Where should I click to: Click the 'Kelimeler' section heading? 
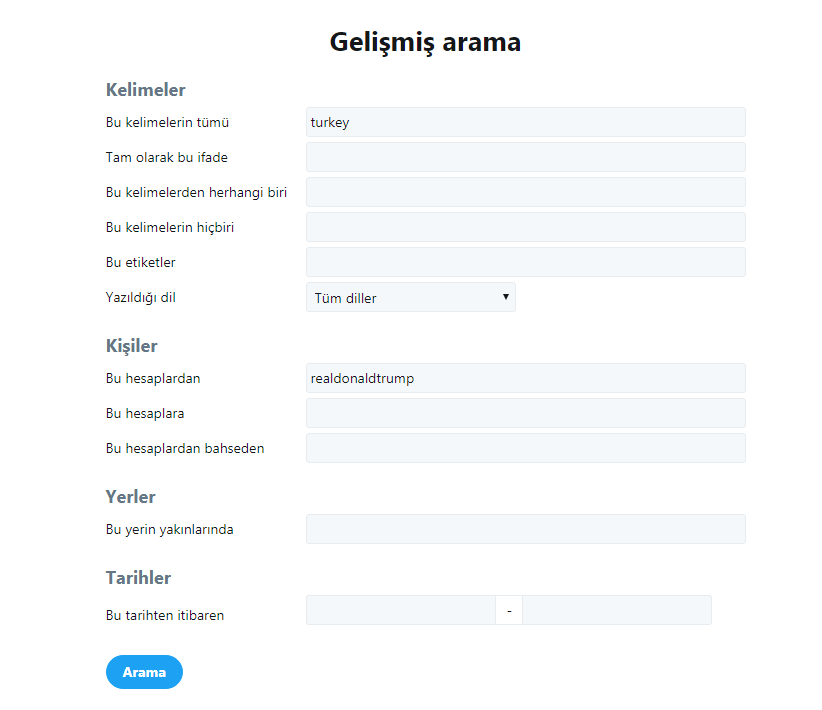146,90
